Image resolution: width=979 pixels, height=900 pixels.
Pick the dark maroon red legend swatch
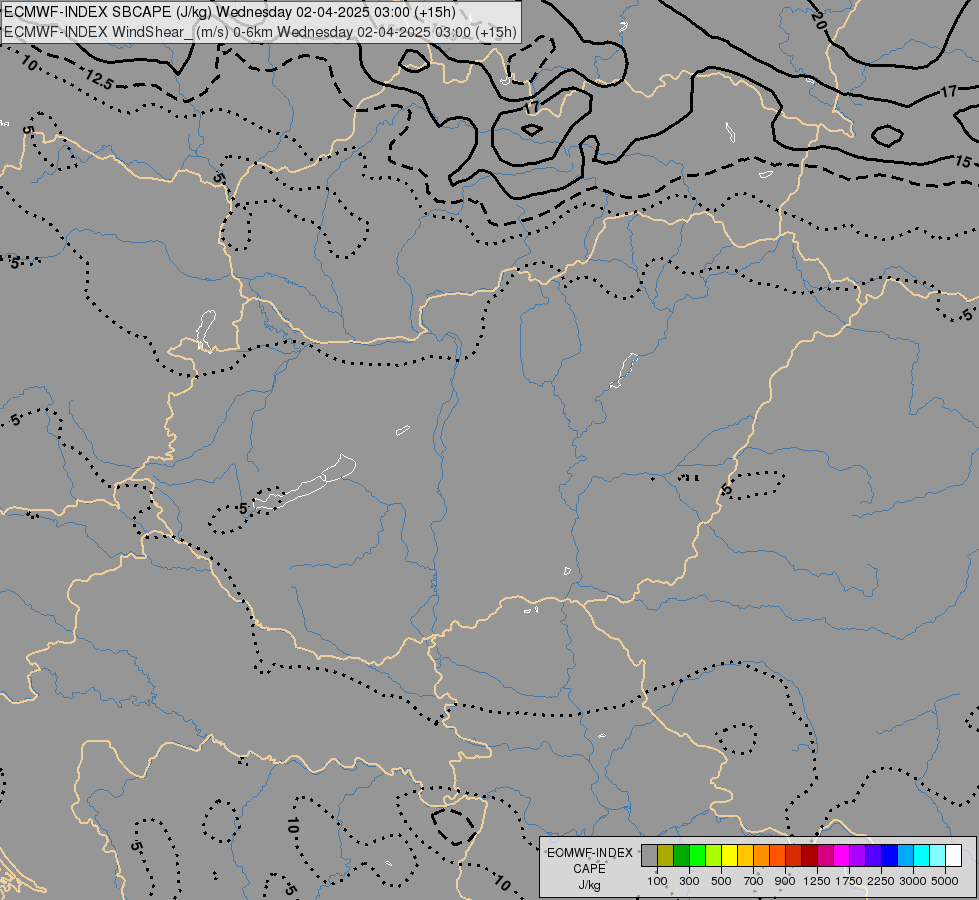click(x=810, y=855)
